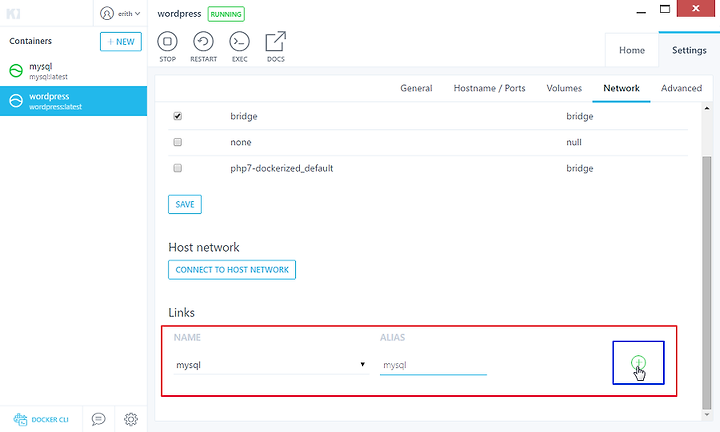Open the link NAME dropdown showing mysql
This screenshot has height=432, width=720.
pyautogui.click(x=271, y=365)
